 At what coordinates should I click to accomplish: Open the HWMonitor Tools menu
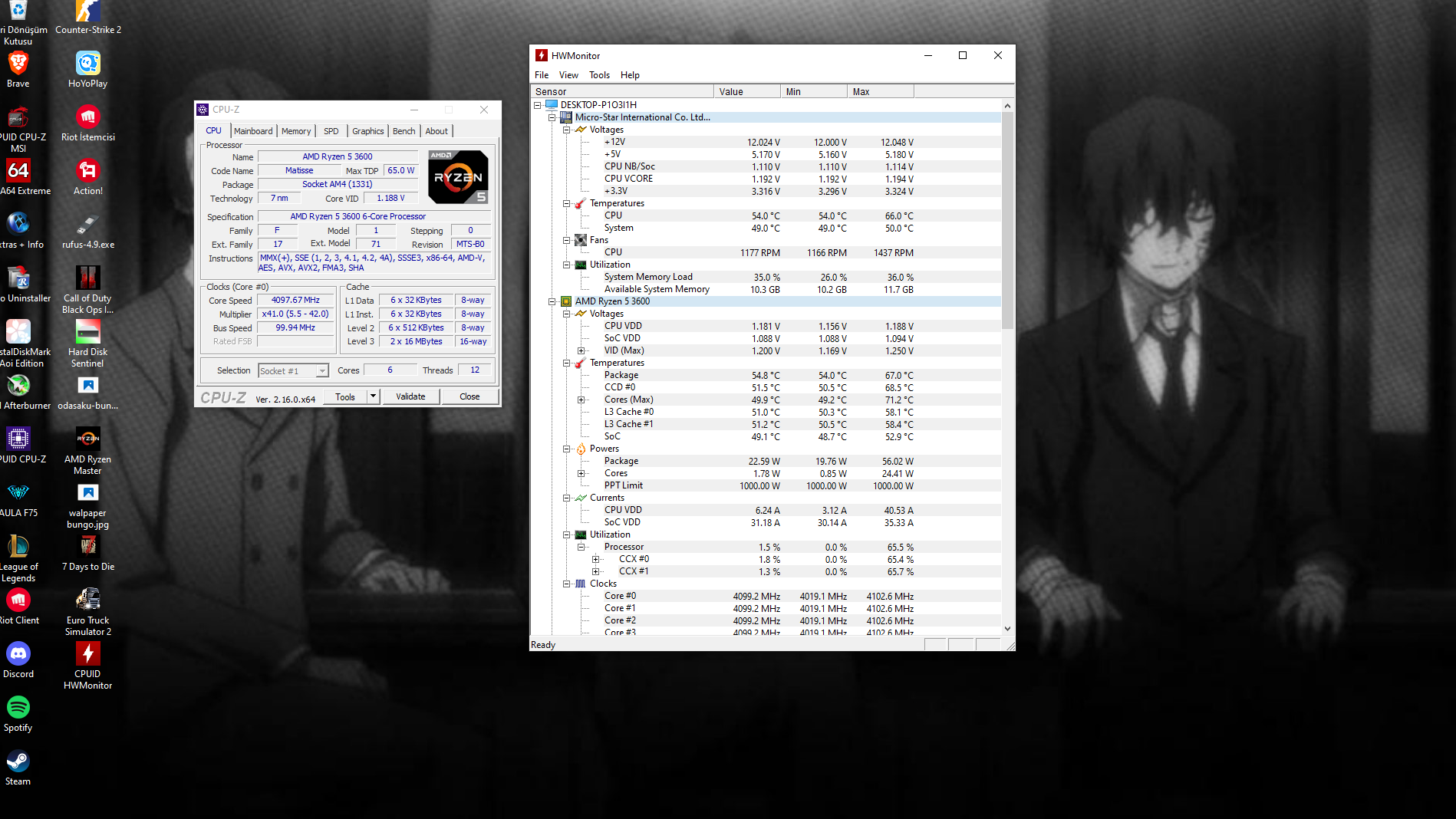pyautogui.click(x=599, y=75)
